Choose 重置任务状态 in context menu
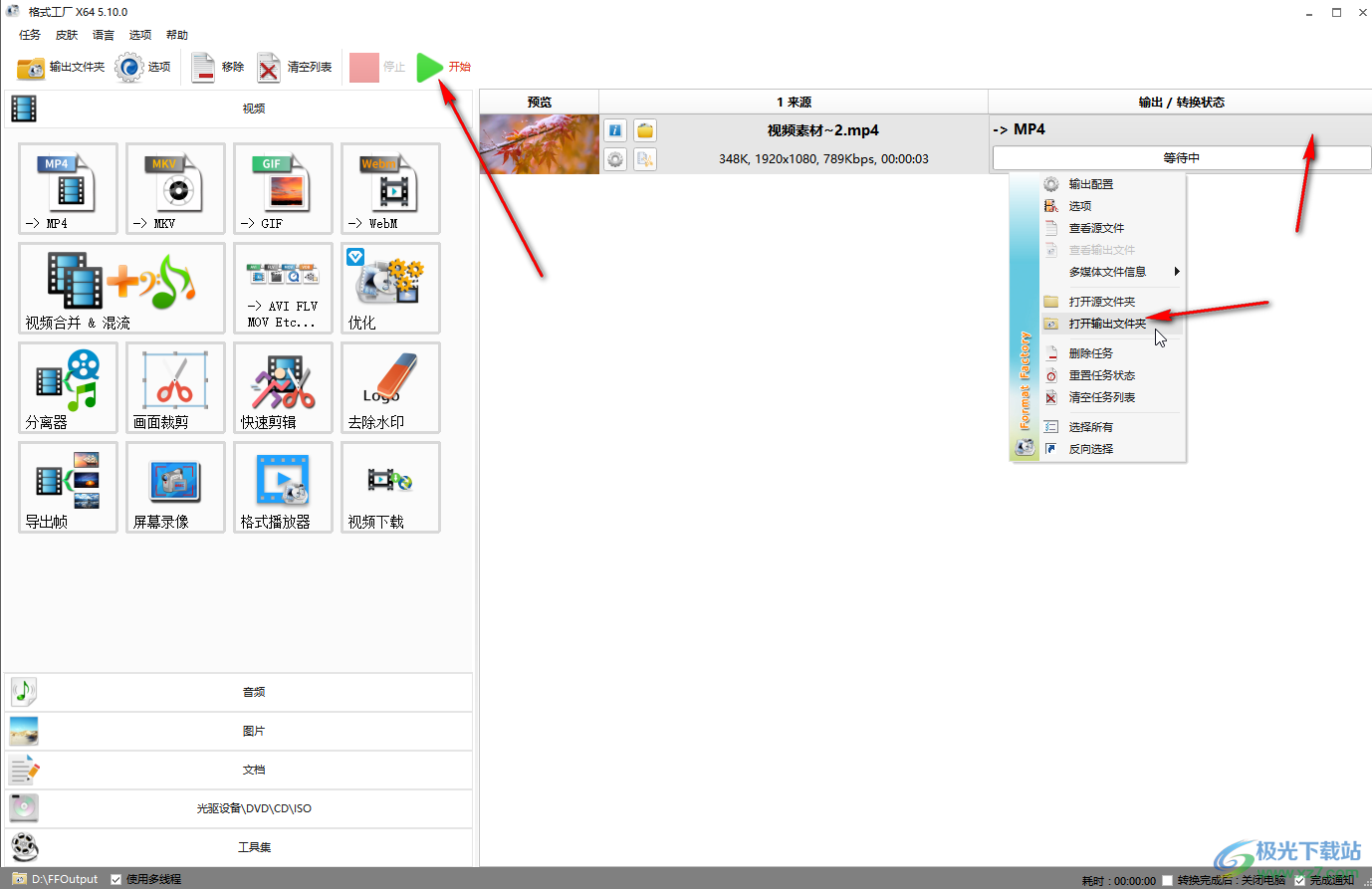Screen dimensions: 1372x889 [1112, 375]
